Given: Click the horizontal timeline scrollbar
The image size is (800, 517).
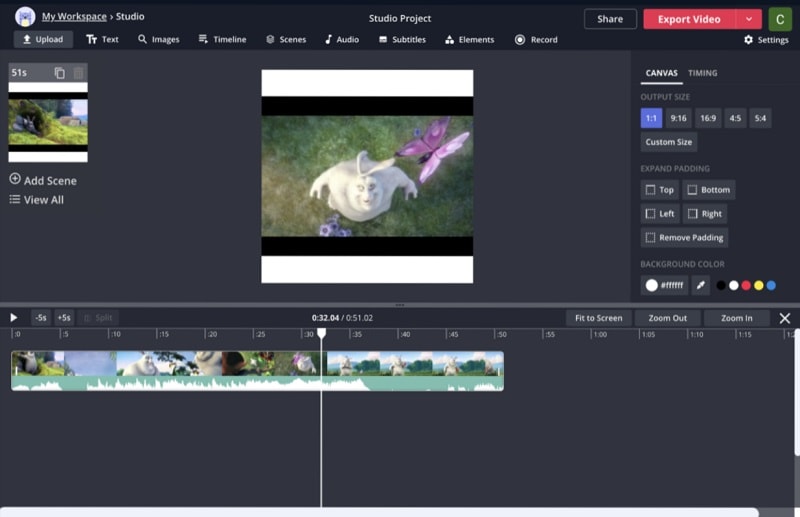Looking at the screenshot, I should pos(379,512).
